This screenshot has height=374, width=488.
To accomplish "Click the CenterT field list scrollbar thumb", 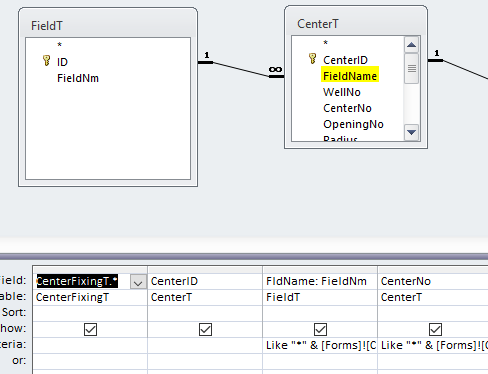I will [x=411, y=69].
